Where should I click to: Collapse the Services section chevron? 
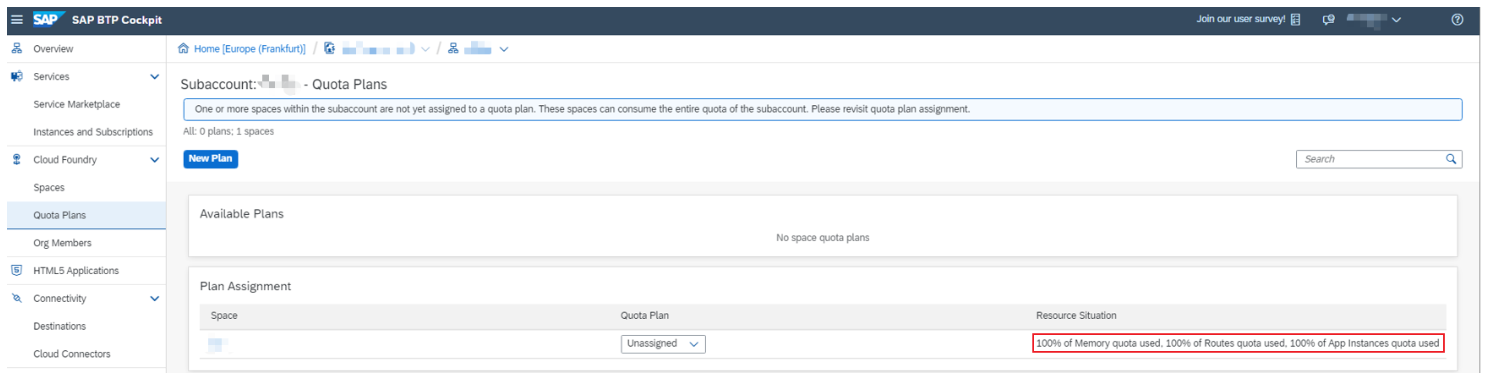[x=154, y=76]
